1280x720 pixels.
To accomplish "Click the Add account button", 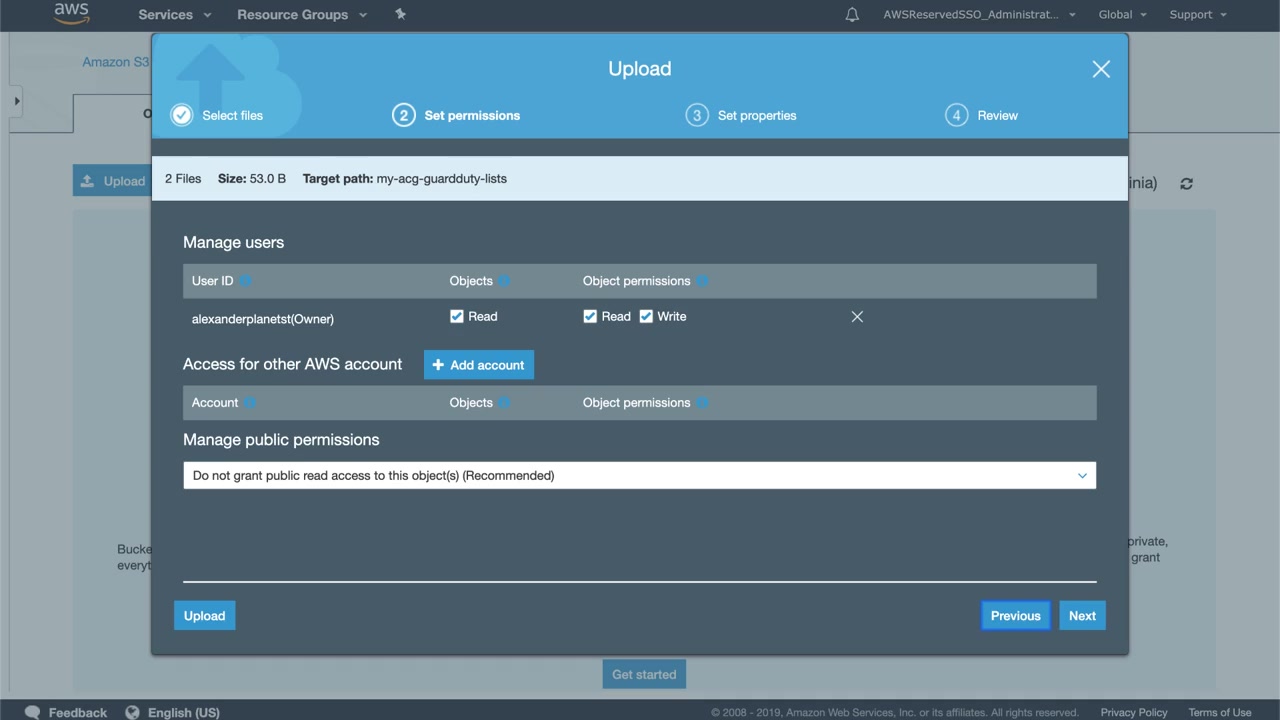I will 479,365.
